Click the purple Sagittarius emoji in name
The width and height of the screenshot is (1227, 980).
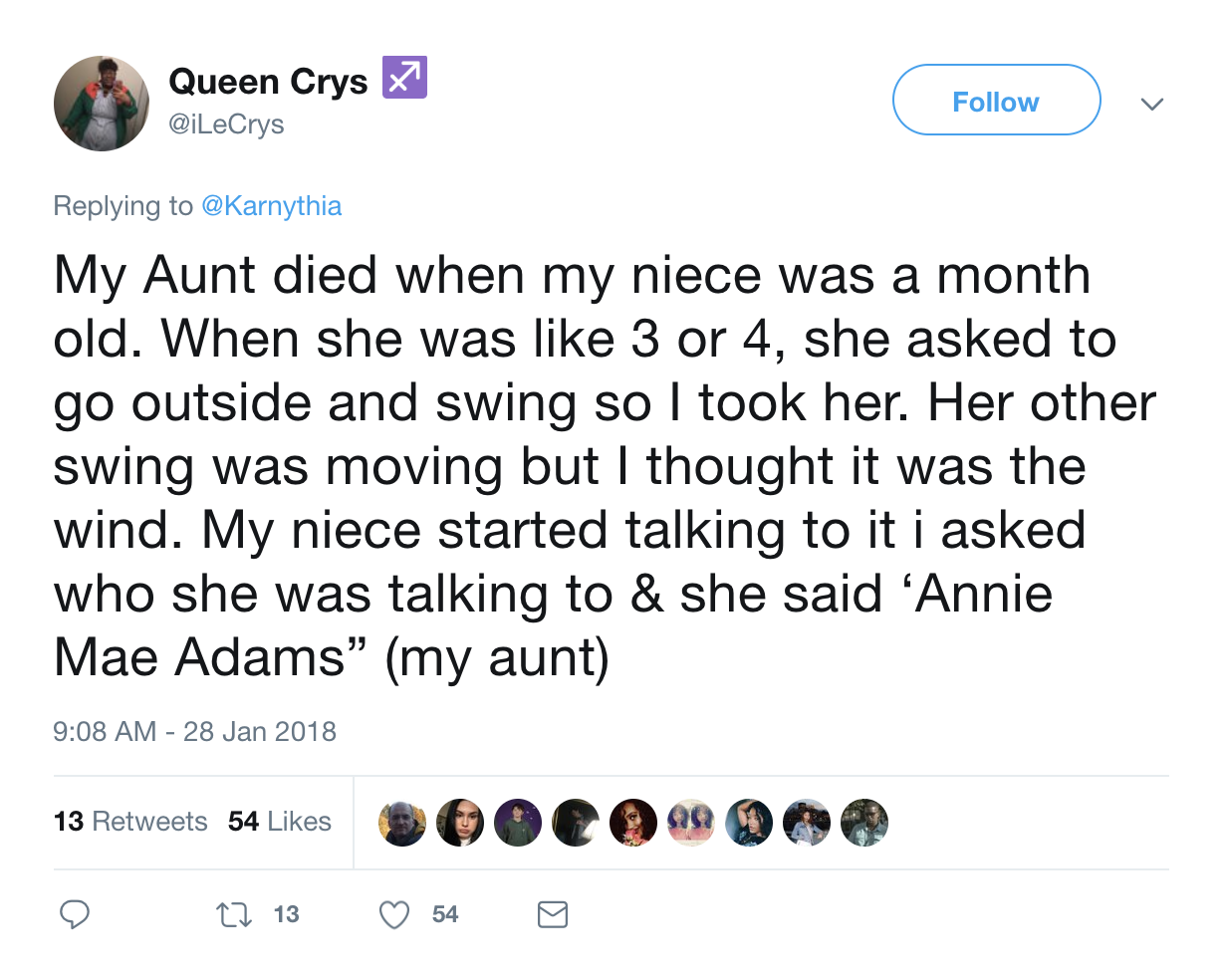tap(403, 79)
